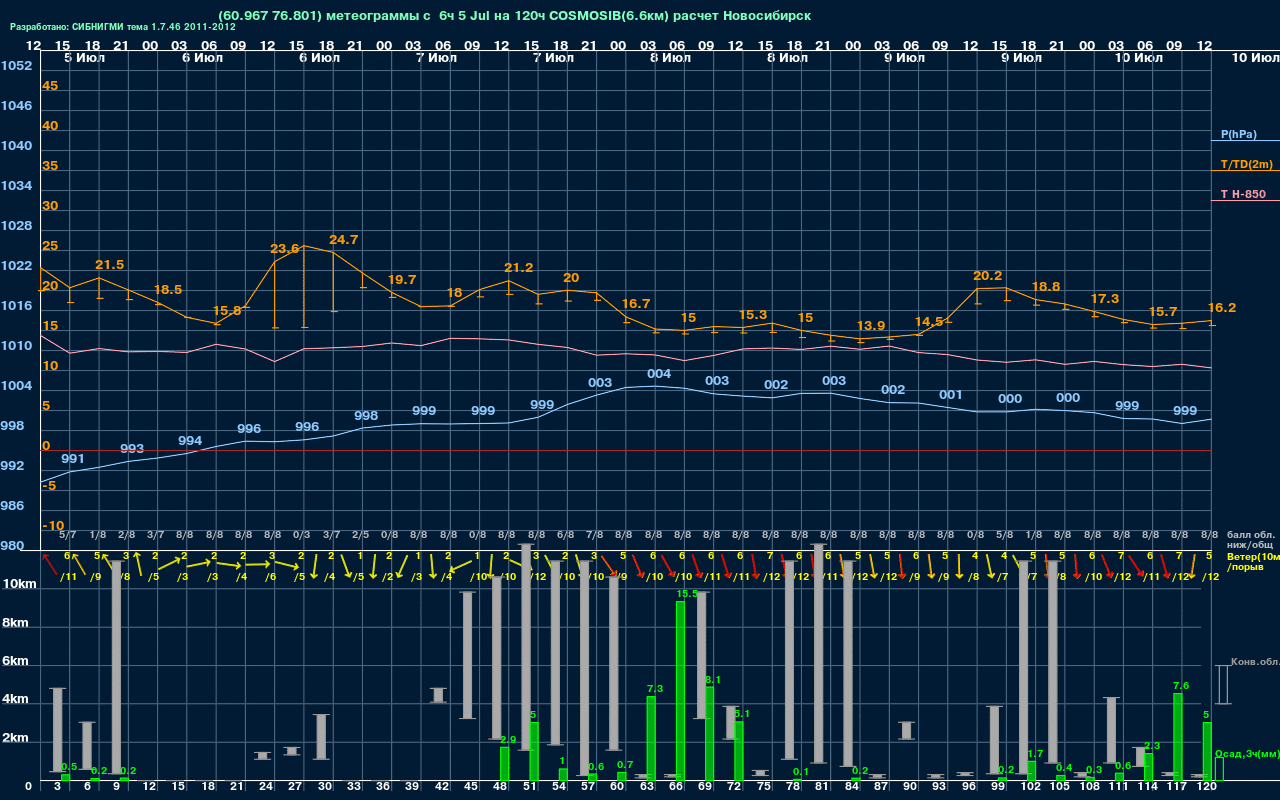
Task: Click the 3/7 cloud cover value
Action: 331,535
